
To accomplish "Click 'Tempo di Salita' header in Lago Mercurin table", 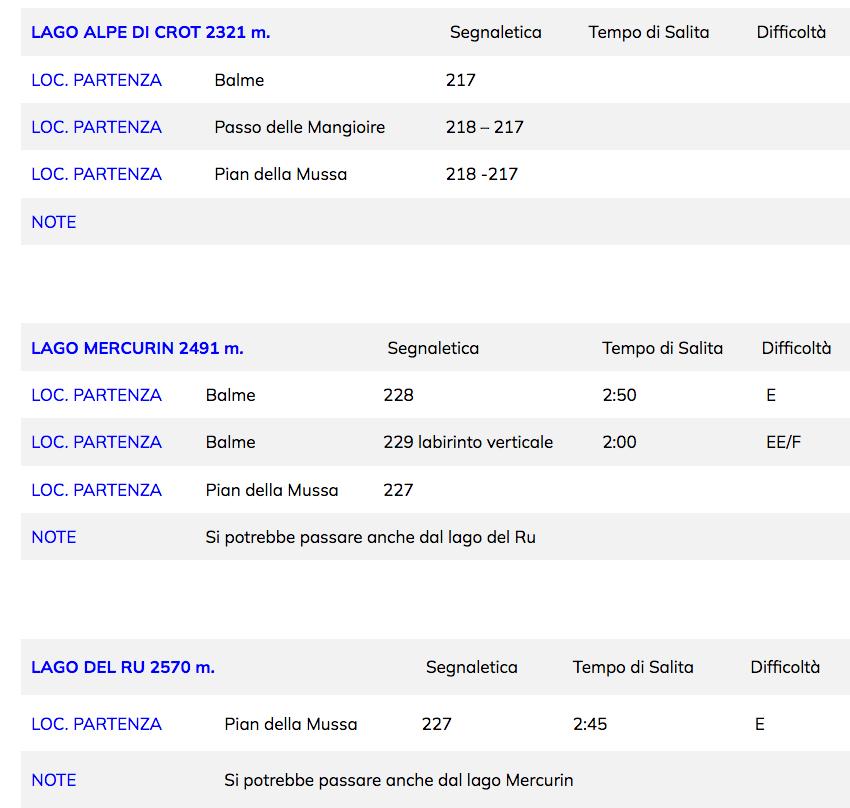I will pyautogui.click(x=662, y=348).
